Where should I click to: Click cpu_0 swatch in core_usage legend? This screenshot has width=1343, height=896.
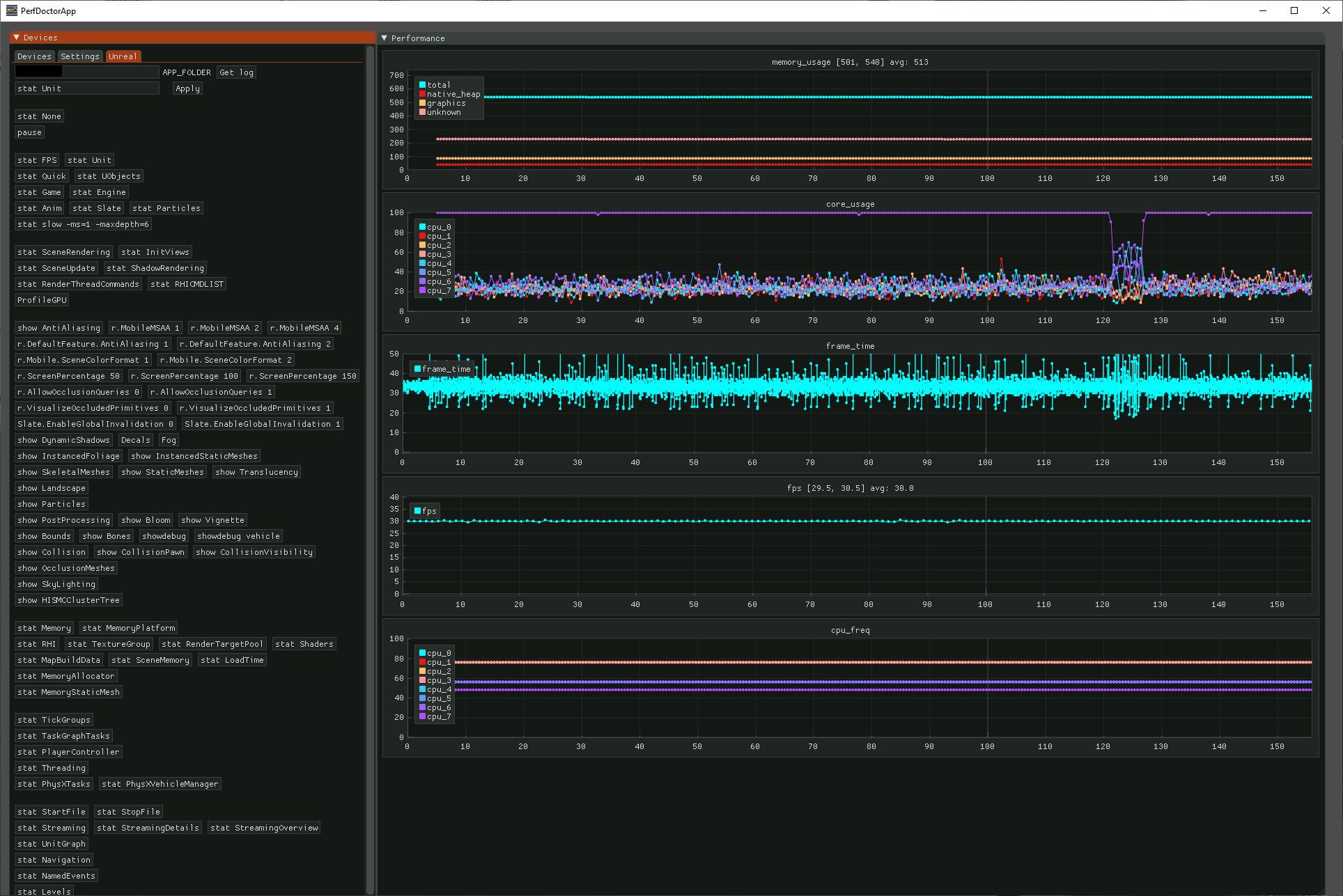tap(422, 227)
